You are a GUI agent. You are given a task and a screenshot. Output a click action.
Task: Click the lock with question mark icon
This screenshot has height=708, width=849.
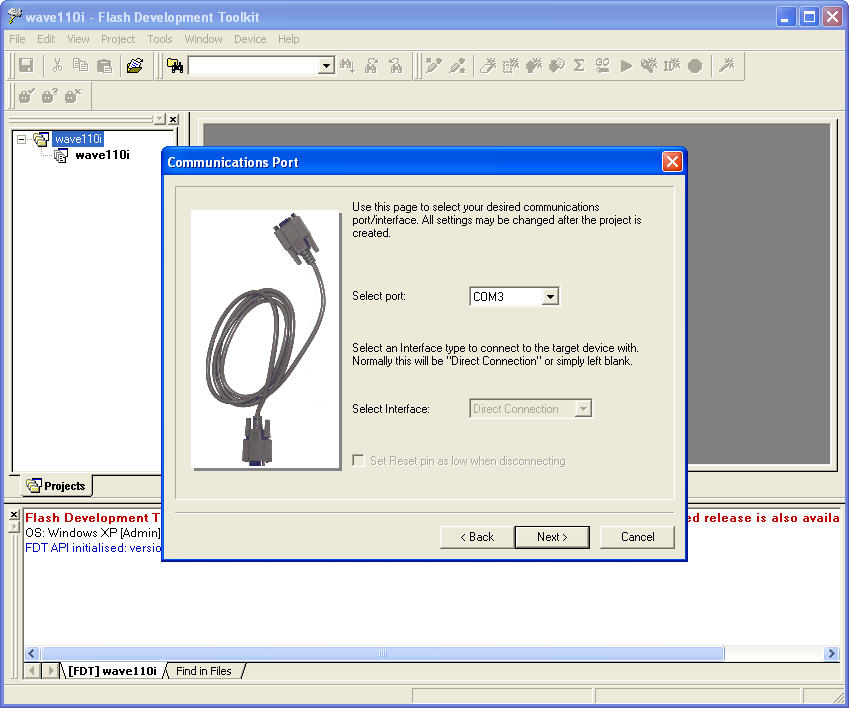pos(50,96)
